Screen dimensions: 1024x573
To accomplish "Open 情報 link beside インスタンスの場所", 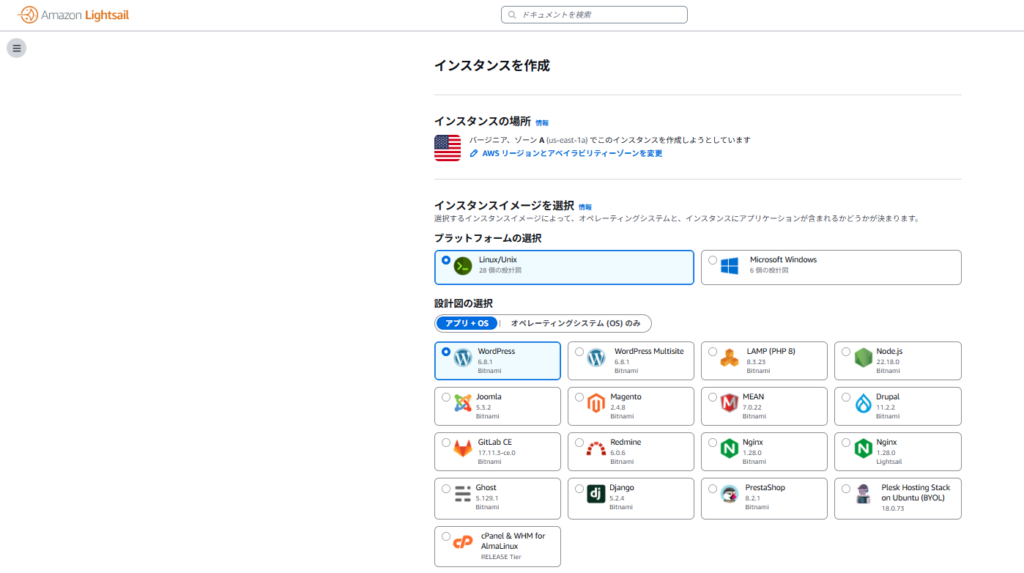I will click(542, 122).
